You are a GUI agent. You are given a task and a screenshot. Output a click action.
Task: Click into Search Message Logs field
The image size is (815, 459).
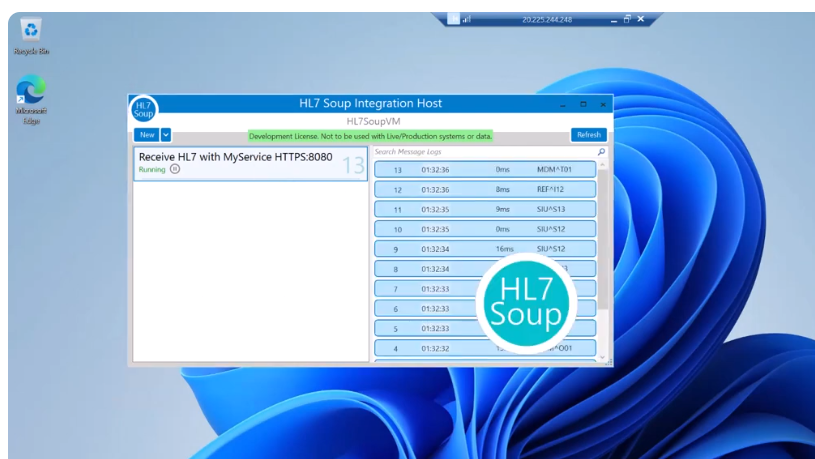[484, 152]
